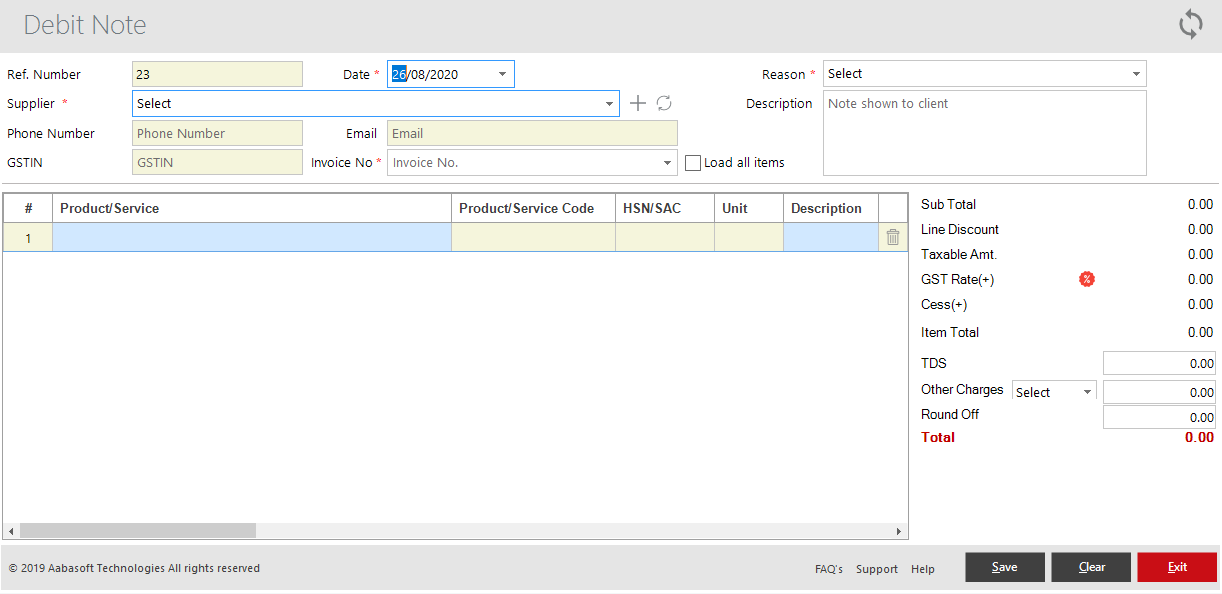Refresh the Debit Note form using sync icon
The image size is (1222, 594).
tap(1190, 23)
